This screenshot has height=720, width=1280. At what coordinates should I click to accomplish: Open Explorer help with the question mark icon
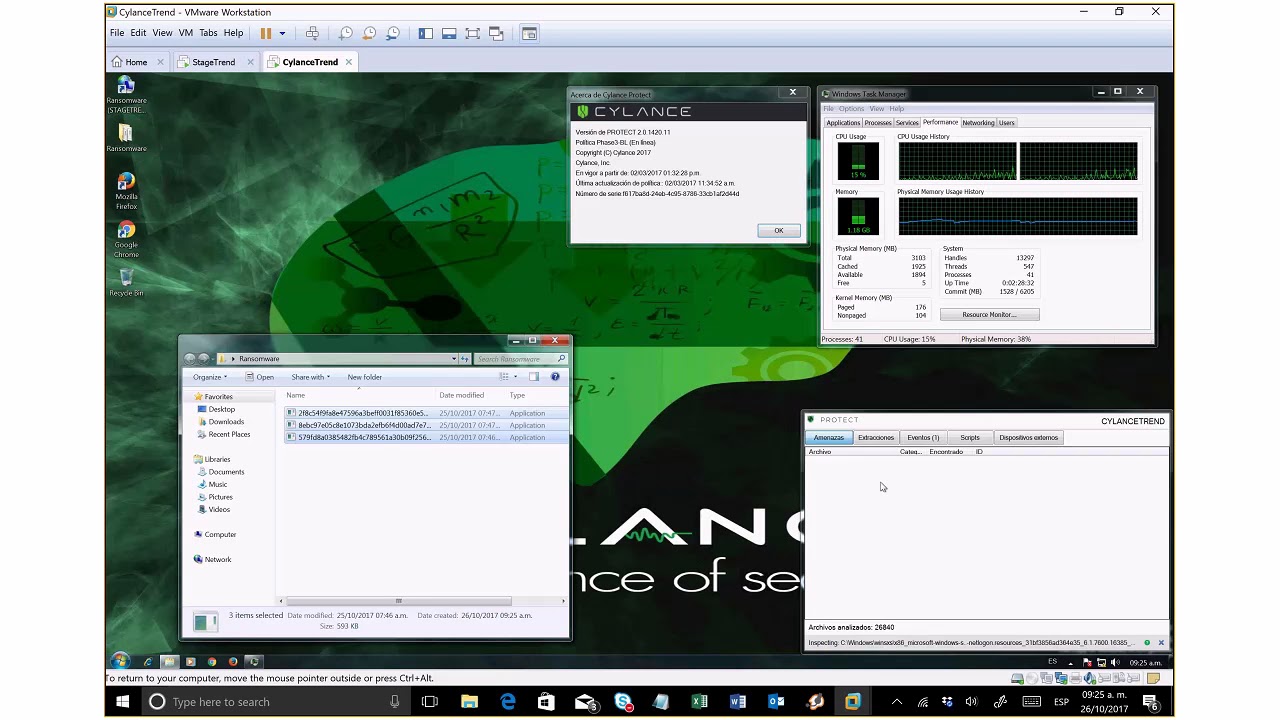pos(555,377)
